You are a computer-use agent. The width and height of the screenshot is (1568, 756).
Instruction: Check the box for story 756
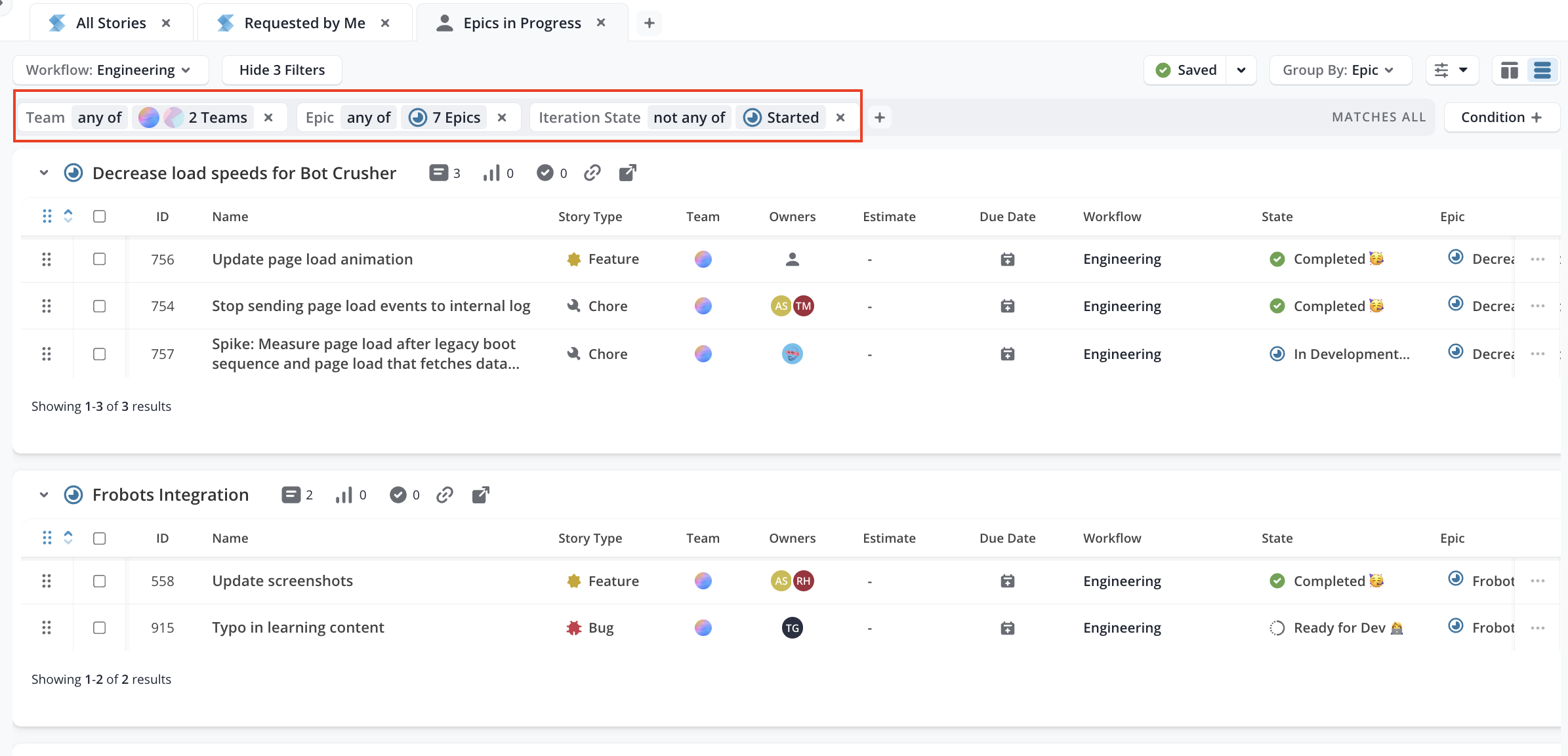coord(100,259)
